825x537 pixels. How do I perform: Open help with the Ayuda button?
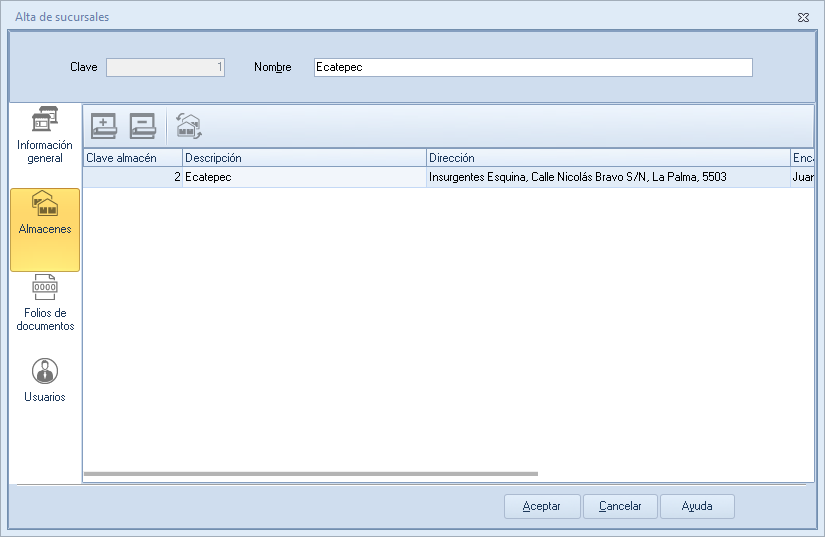(x=697, y=506)
